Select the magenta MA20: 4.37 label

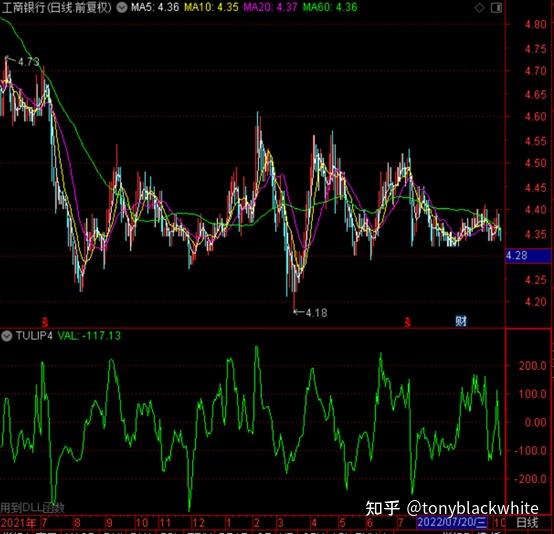pyautogui.click(x=271, y=7)
